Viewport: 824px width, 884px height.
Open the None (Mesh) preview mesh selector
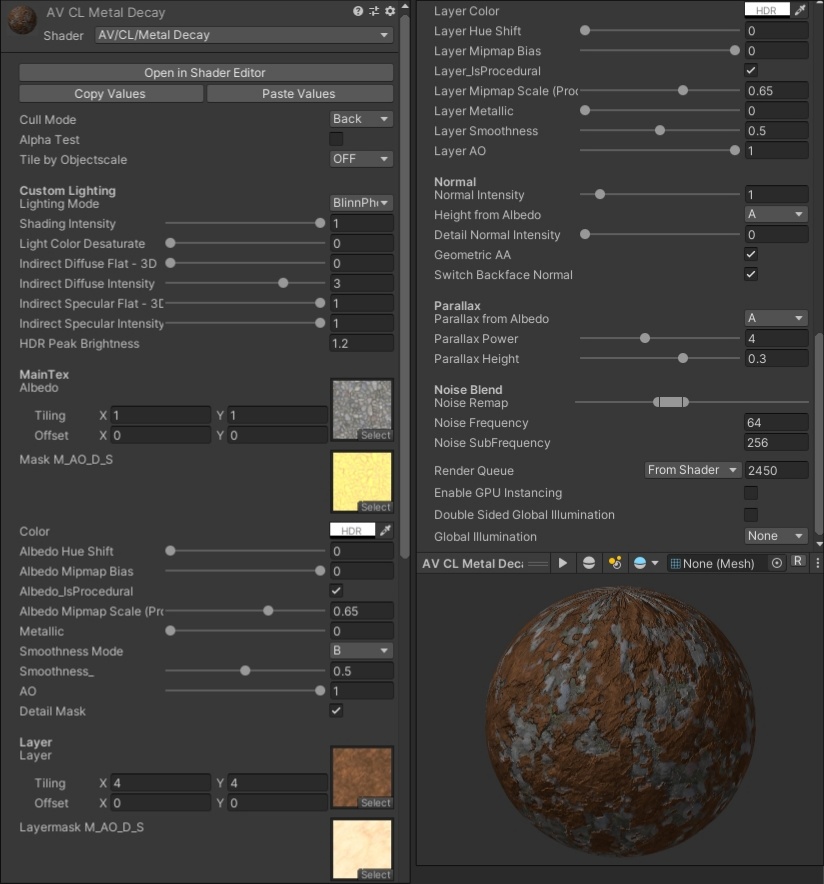tap(713, 562)
